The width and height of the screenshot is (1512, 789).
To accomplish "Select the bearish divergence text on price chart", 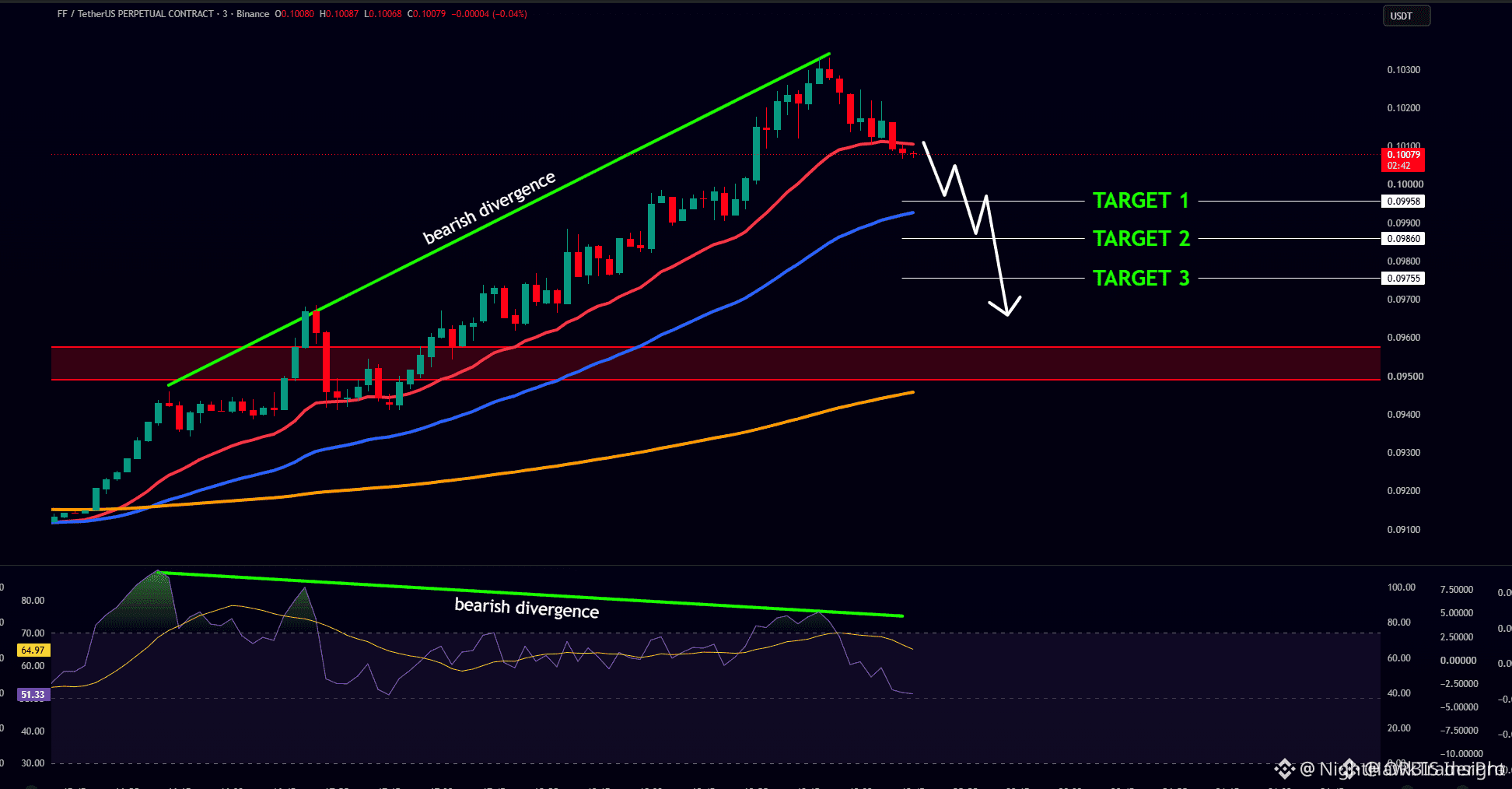I will click(489, 207).
